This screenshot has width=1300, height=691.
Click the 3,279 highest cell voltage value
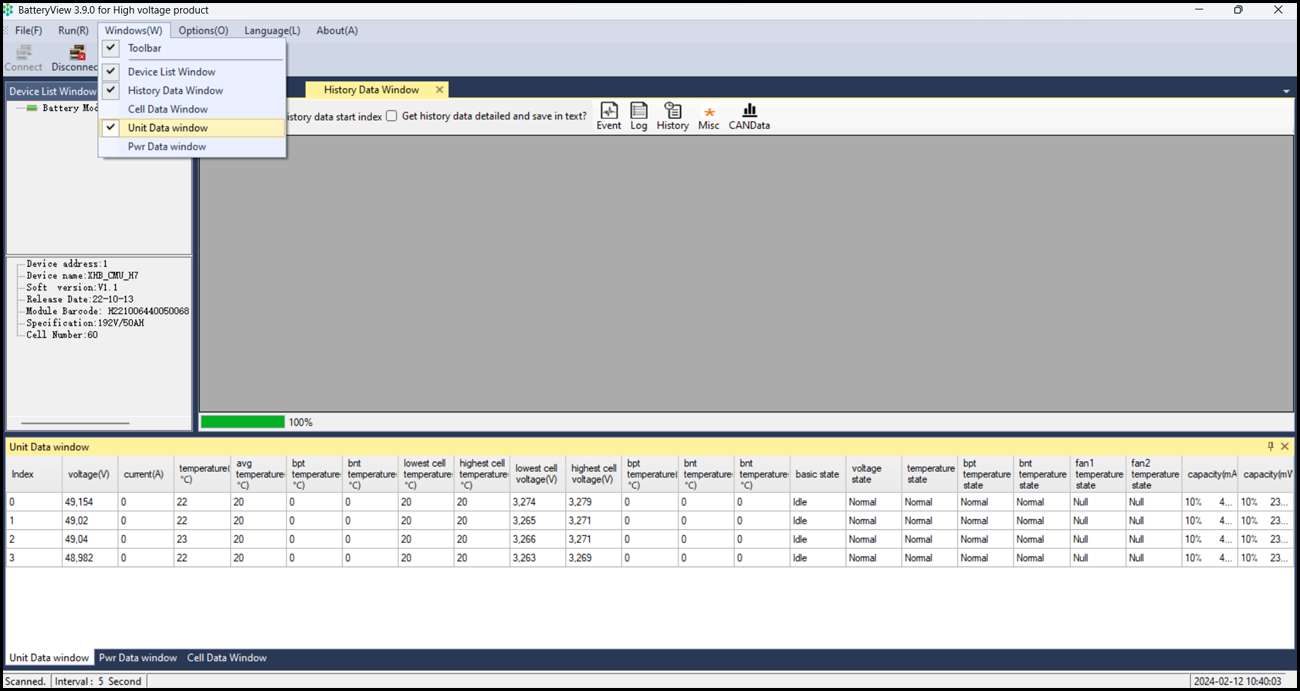click(x=594, y=502)
